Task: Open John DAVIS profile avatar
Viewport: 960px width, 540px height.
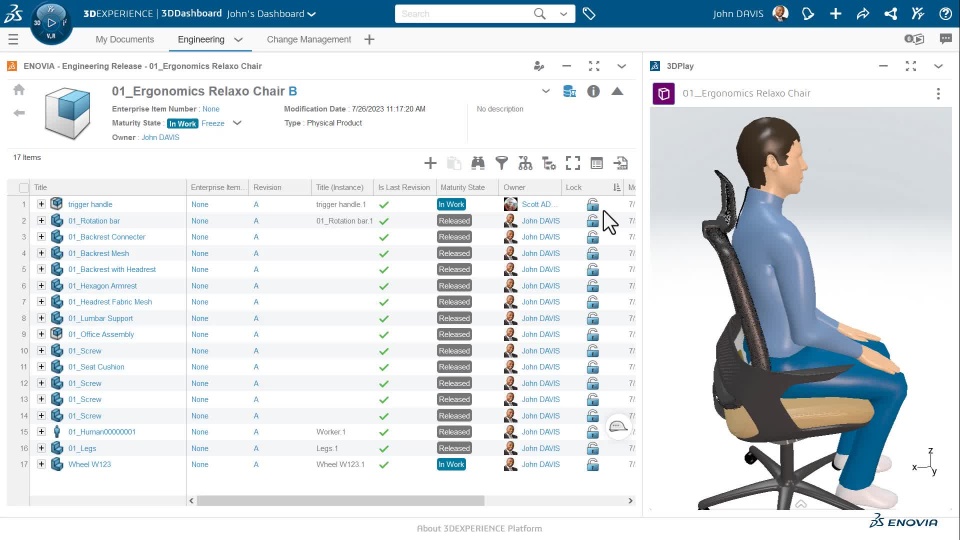Action: [780, 13]
